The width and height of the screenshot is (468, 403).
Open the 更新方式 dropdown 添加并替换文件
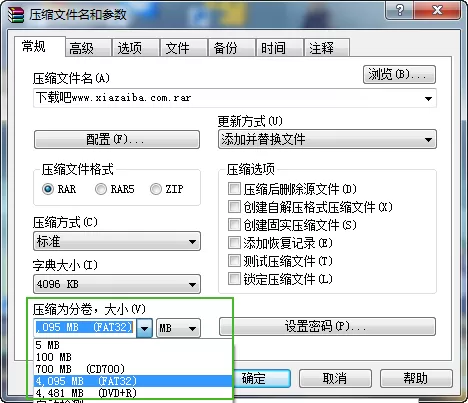(327, 139)
